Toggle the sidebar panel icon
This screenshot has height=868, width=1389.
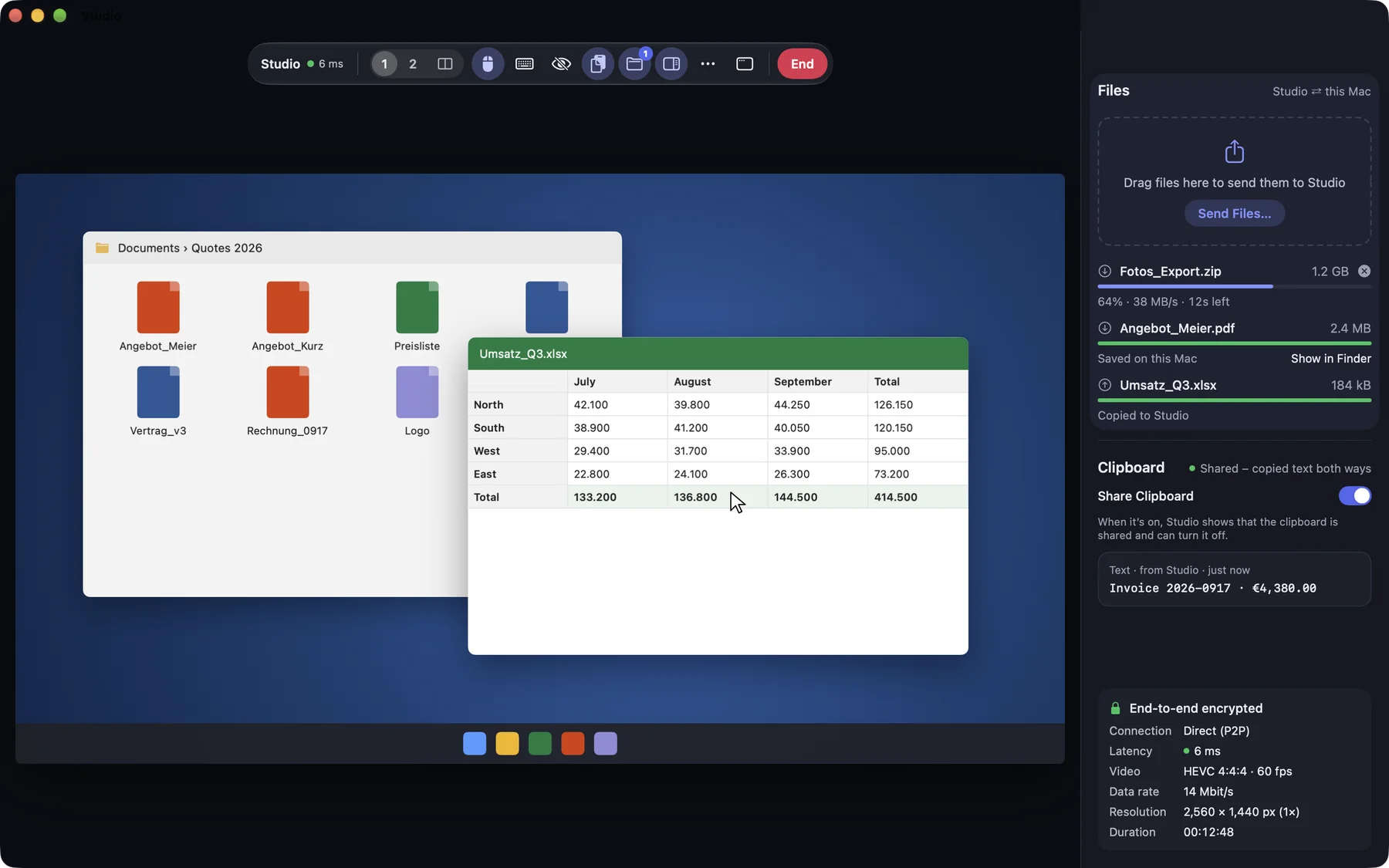pyautogui.click(x=671, y=64)
